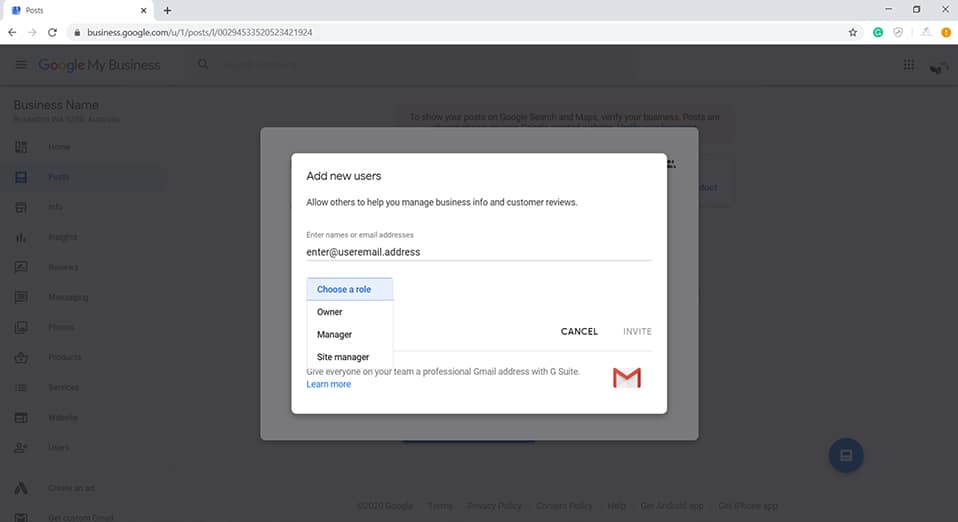Open the Google apps grid

[x=909, y=65]
